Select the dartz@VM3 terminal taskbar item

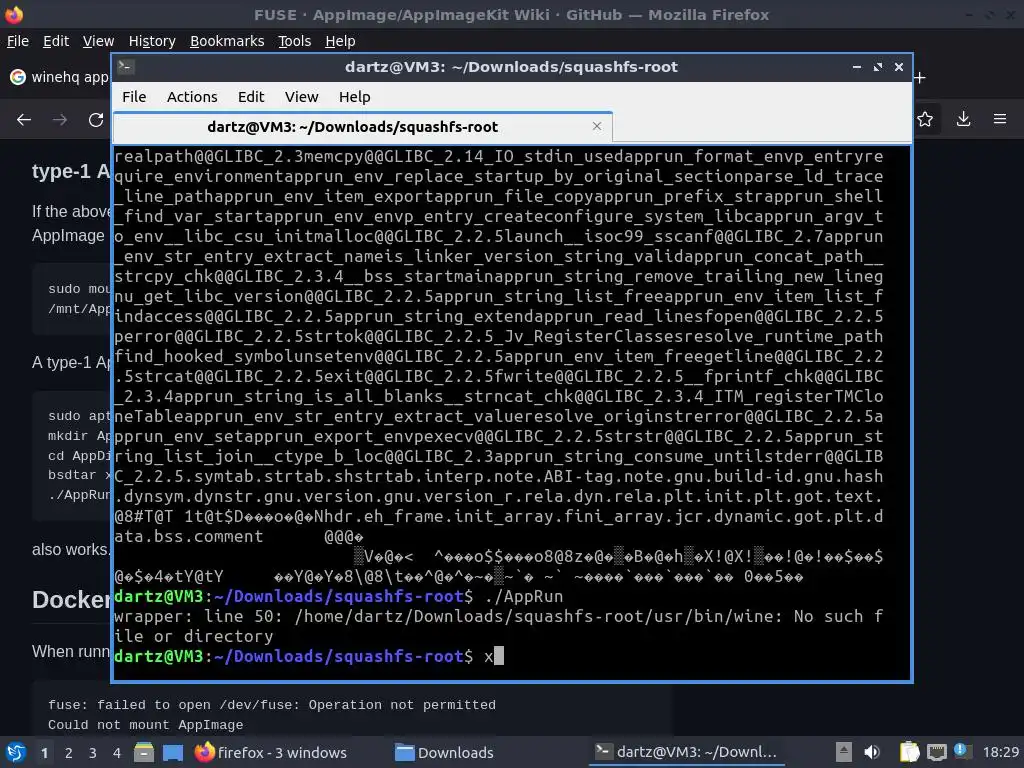pos(686,752)
